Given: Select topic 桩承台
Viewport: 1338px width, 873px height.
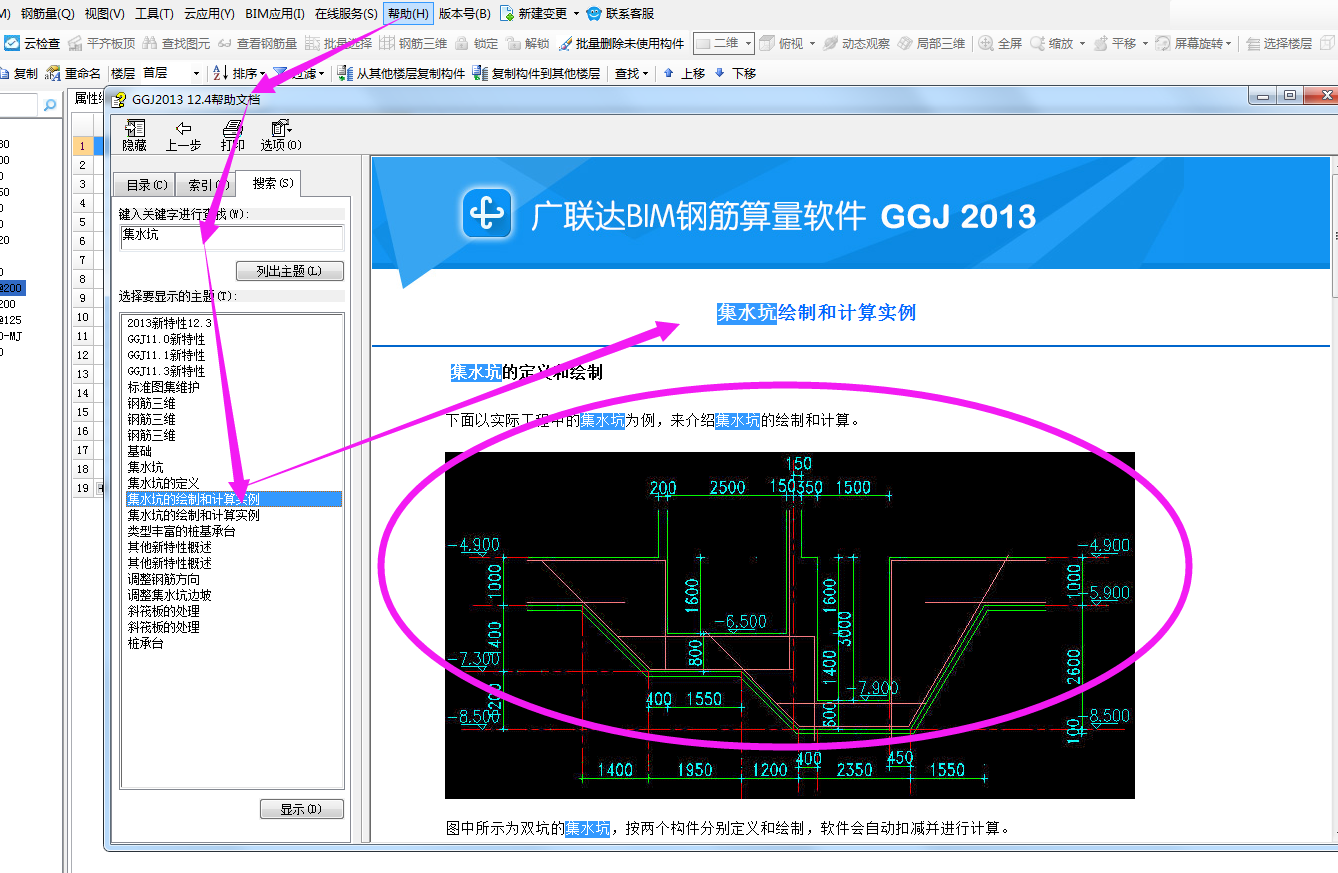Looking at the screenshot, I should point(145,643).
